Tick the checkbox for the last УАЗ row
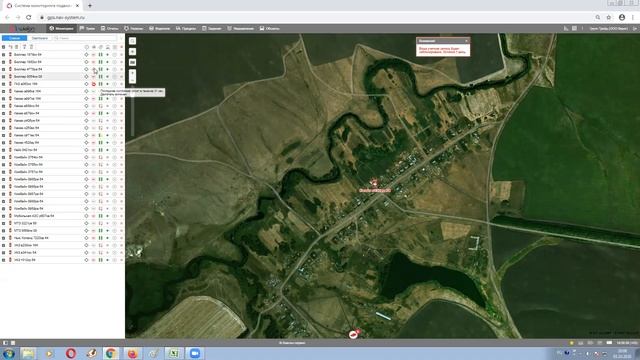This screenshot has height=360, width=640. click(x=4, y=260)
